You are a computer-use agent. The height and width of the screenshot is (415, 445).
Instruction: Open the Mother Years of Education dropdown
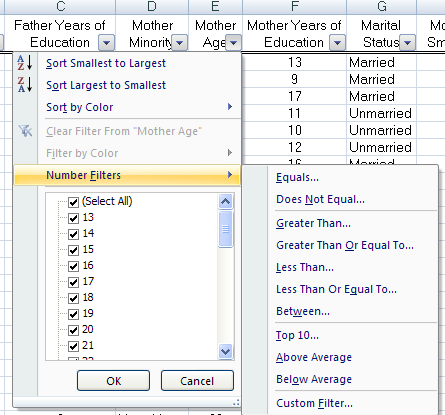click(337, 43)
